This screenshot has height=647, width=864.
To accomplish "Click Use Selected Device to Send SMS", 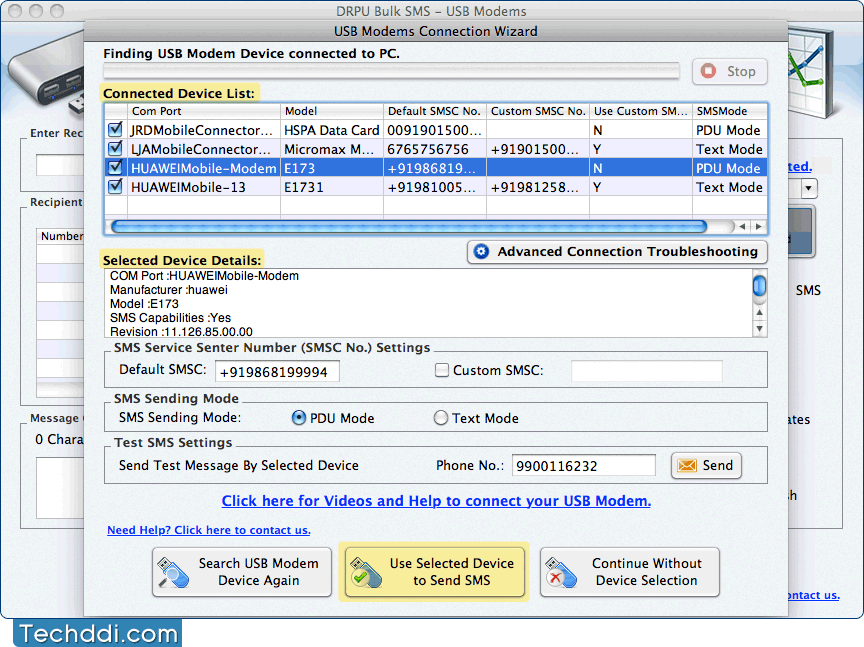I will (434, 572).
